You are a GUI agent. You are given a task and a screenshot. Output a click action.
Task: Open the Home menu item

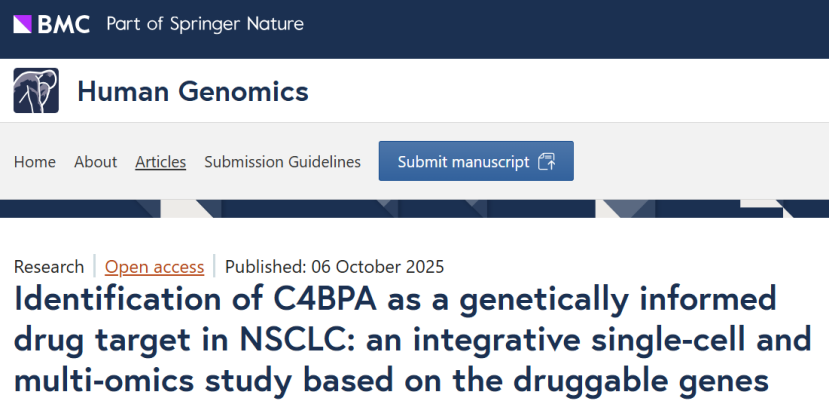35,162
